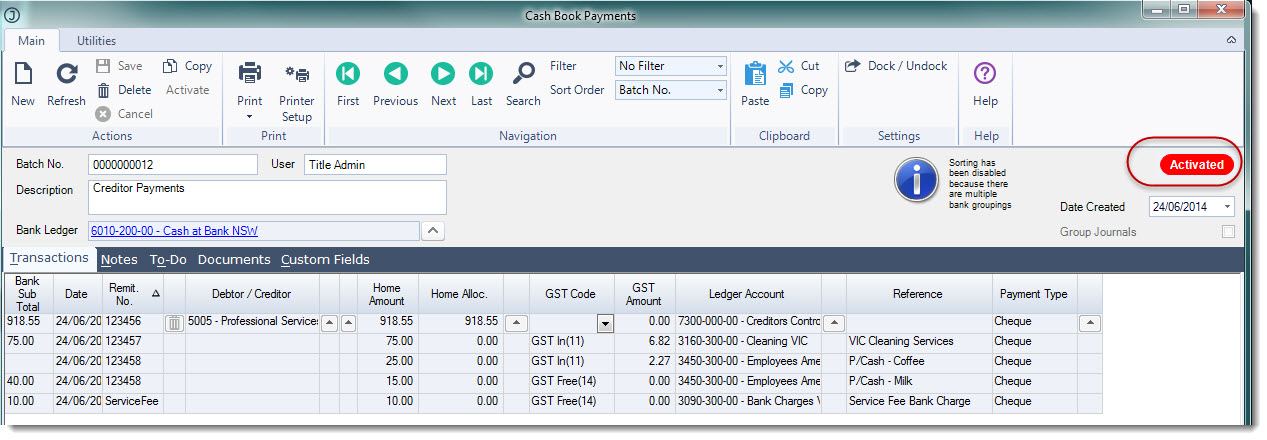
Task: Click the trash icon in row 123456
Action: [174, 322]
